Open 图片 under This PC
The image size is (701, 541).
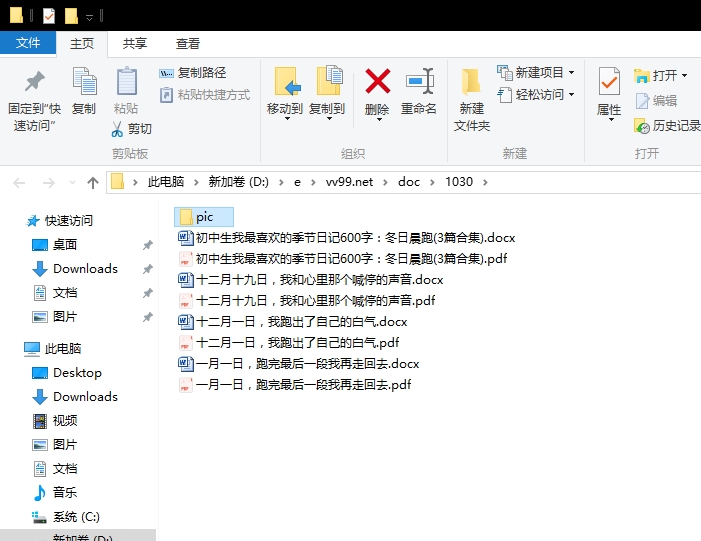[55, 445]
